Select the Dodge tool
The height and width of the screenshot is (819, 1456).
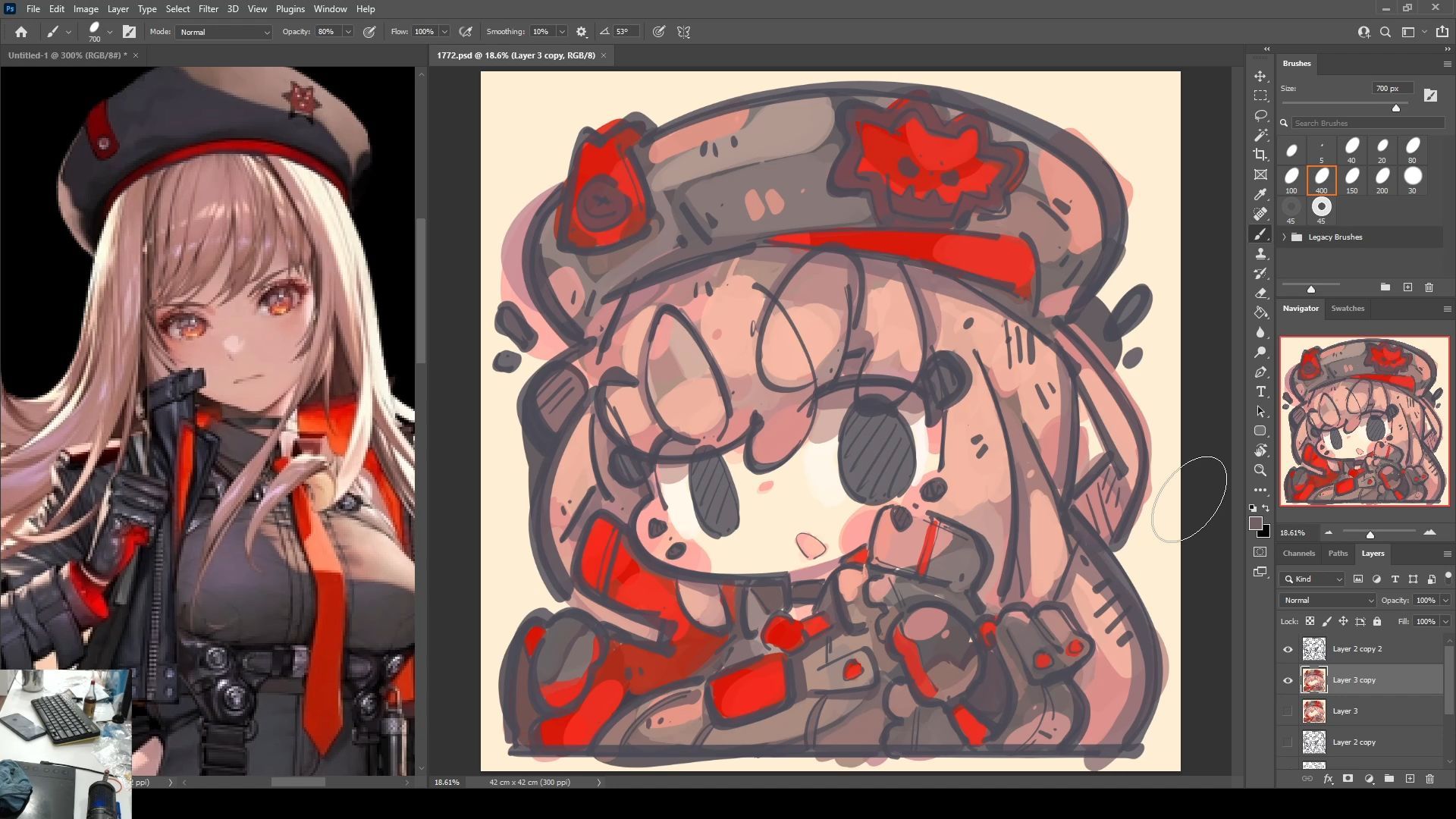[1260, 352]
